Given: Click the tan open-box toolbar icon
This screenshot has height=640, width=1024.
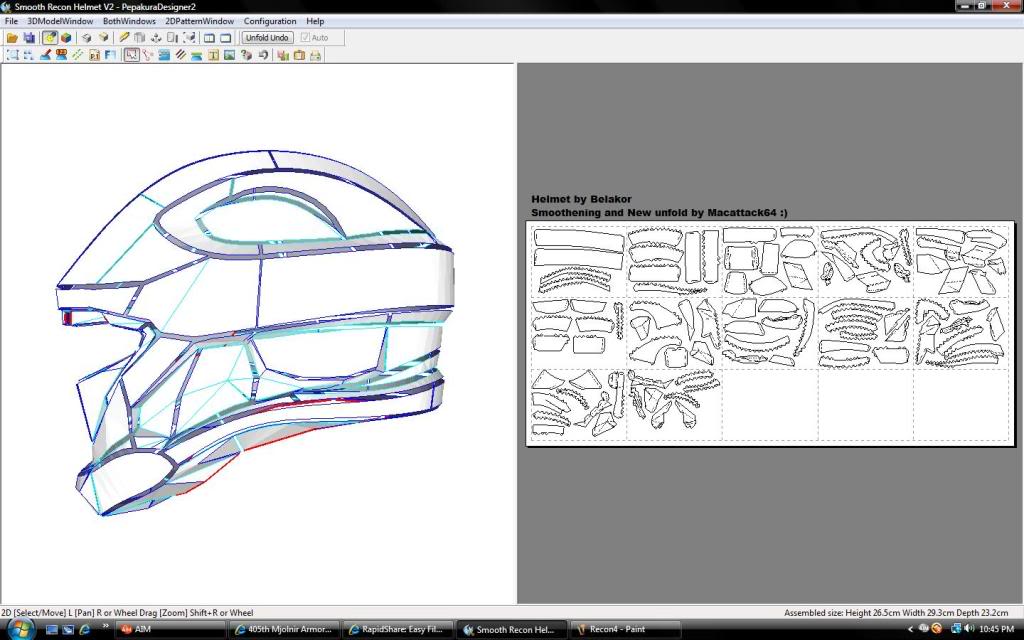Looking at the screenshot, I should [x=103, y=38].
